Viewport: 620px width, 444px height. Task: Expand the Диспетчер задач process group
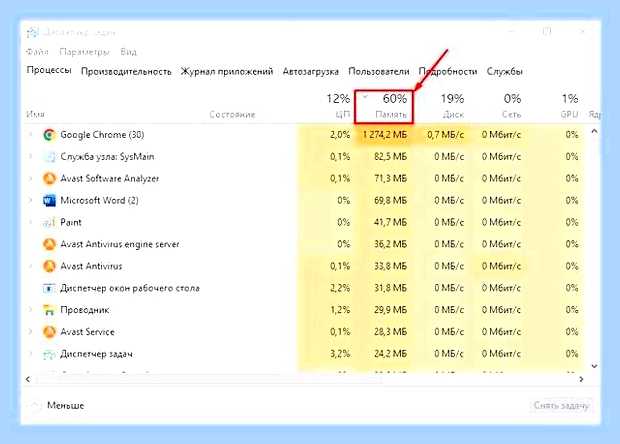coord(31,354)
